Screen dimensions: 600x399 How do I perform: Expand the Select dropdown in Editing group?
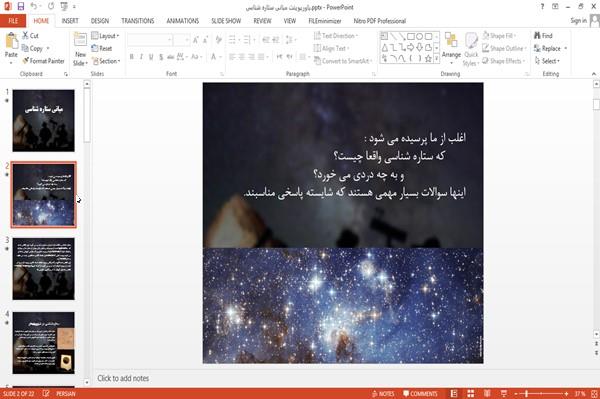point(548,61)
